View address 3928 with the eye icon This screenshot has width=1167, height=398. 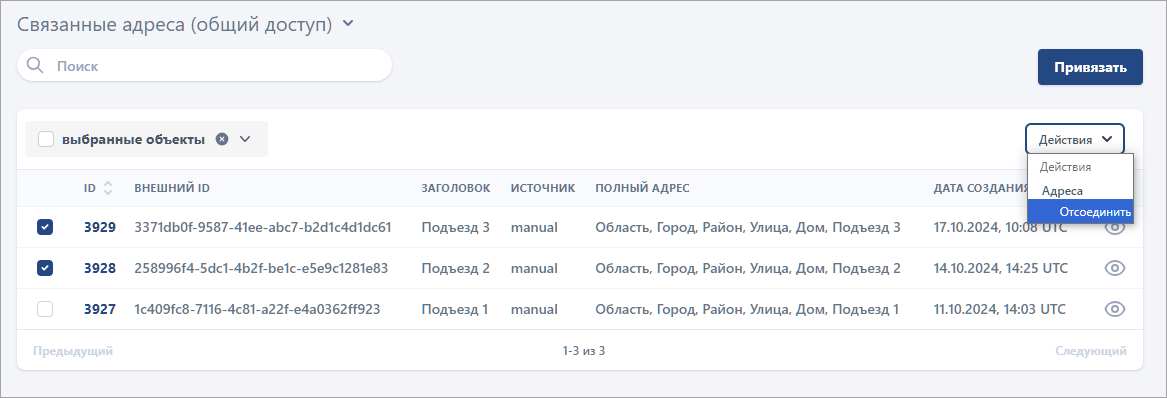1114,268
